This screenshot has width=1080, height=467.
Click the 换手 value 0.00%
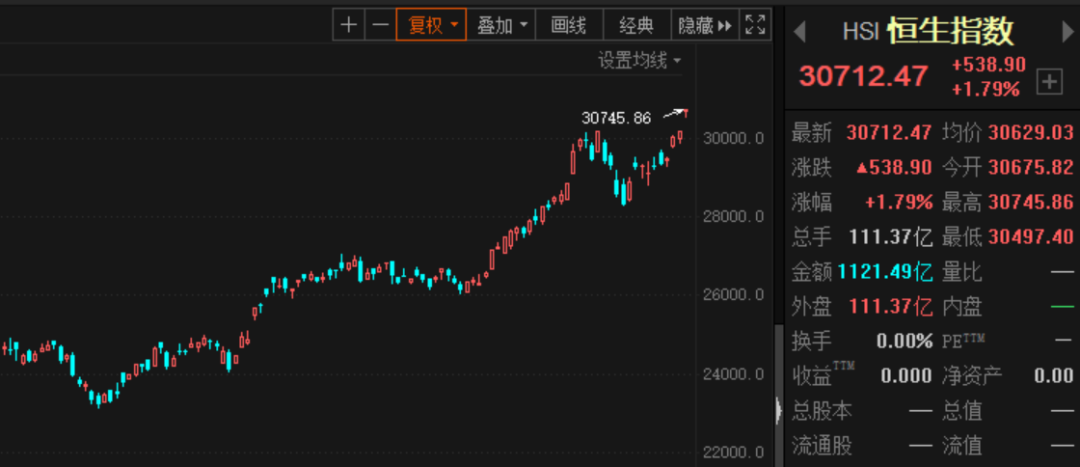[x=904, y=341]
